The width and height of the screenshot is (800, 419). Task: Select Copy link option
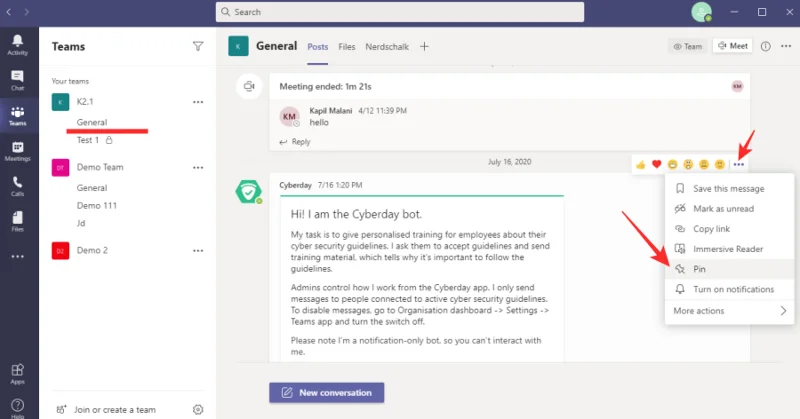[x=730, y=229]
